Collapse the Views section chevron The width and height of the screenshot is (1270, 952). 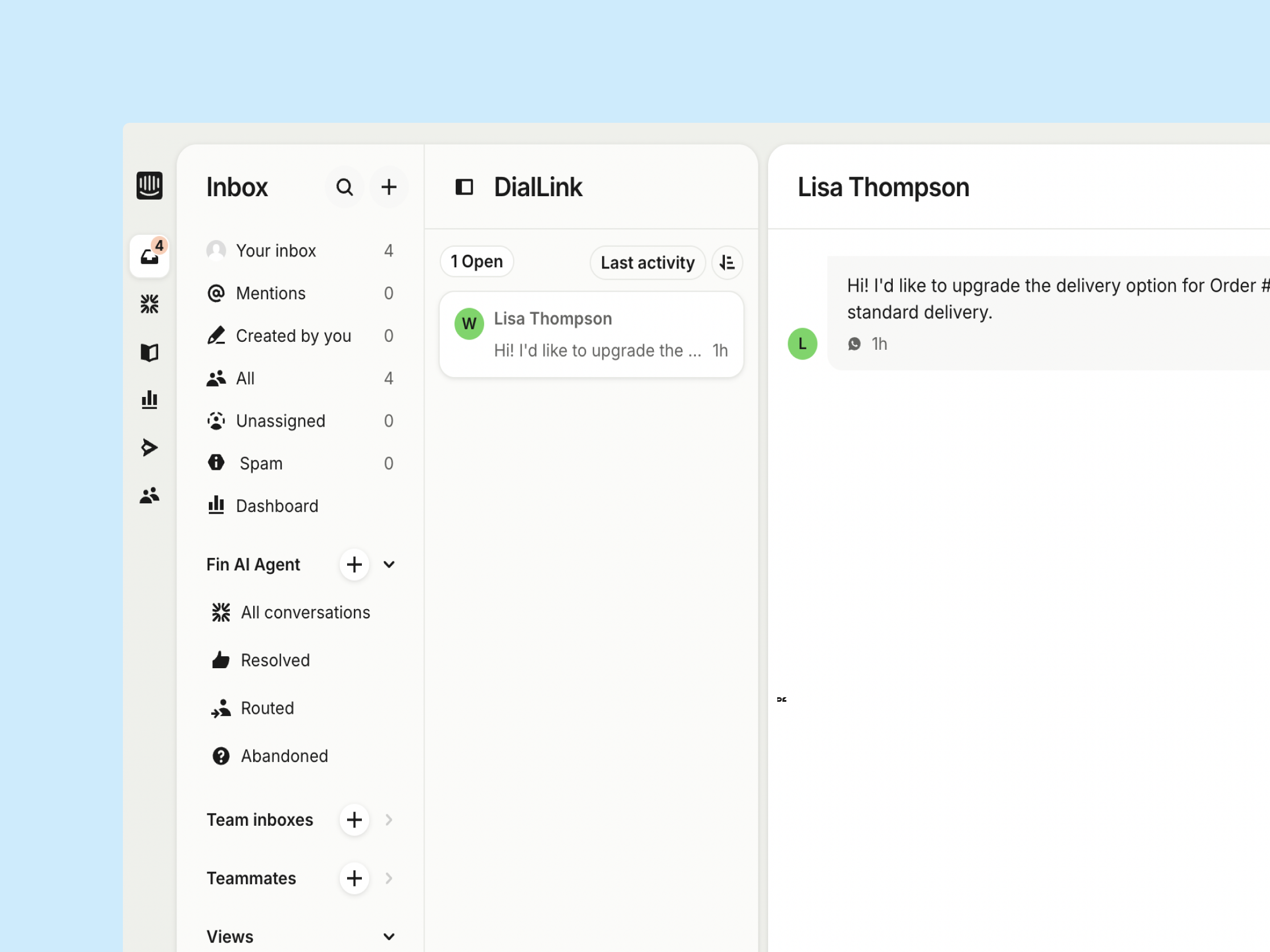(389, 937)
